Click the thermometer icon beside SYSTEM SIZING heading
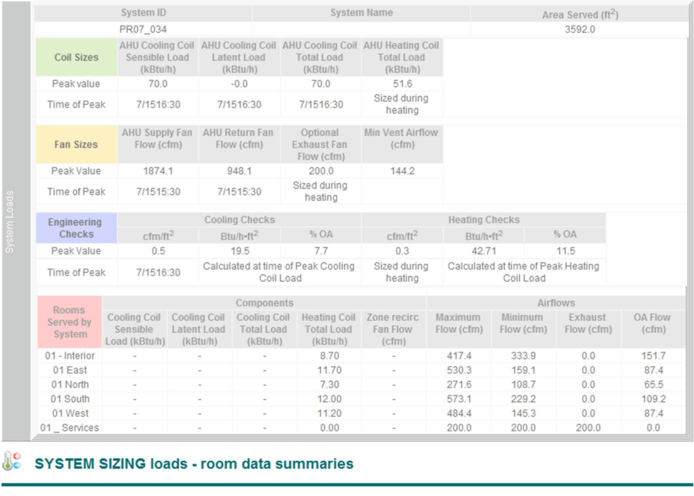Screen dimensions: 694x496 click(x=12, y=461)
